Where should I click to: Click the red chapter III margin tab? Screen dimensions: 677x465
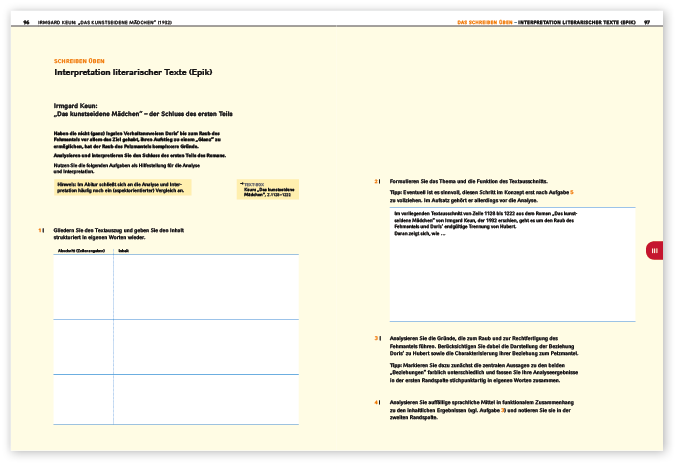[654, 251]
